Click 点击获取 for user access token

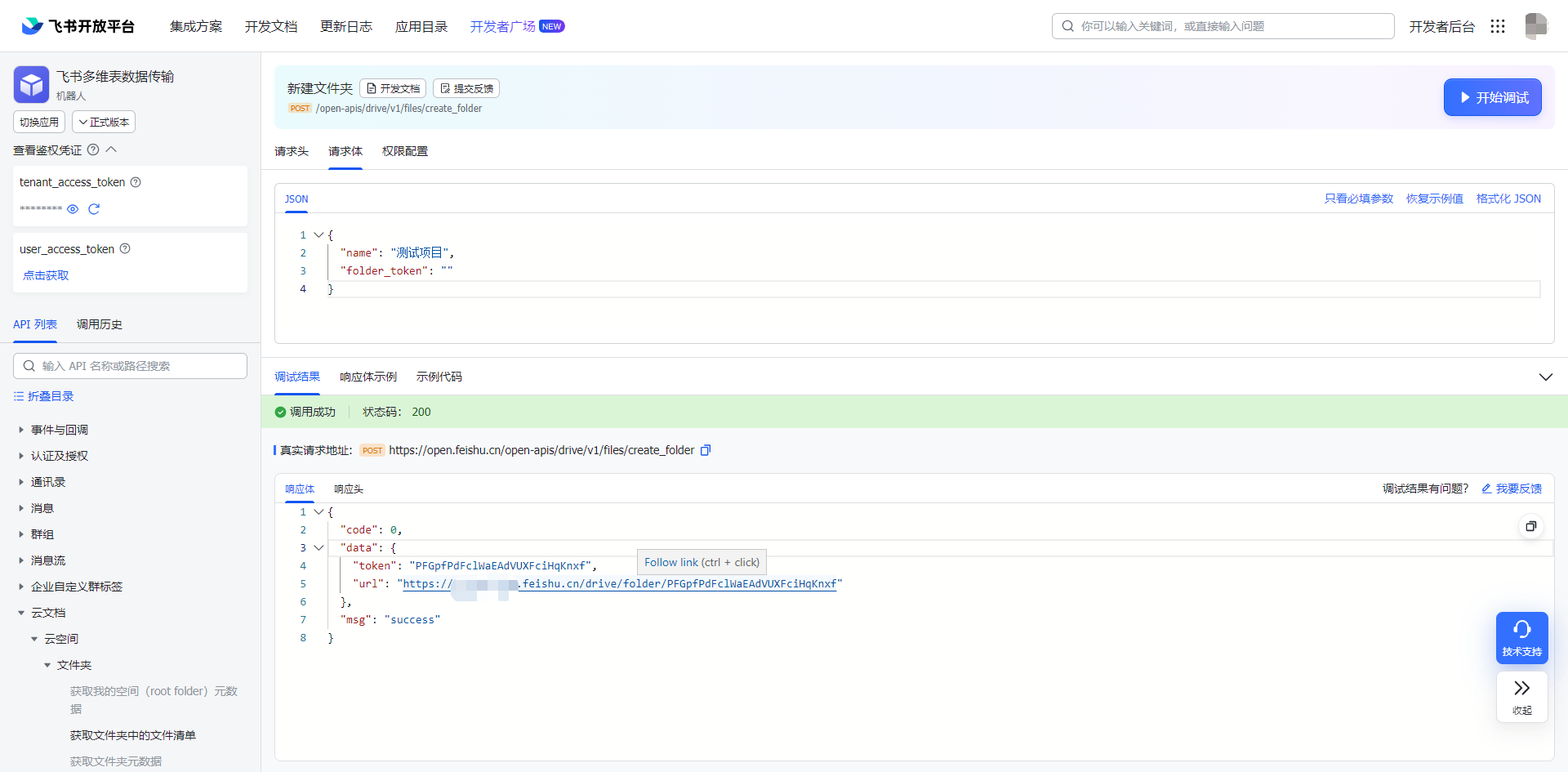[x=46, y=275]
